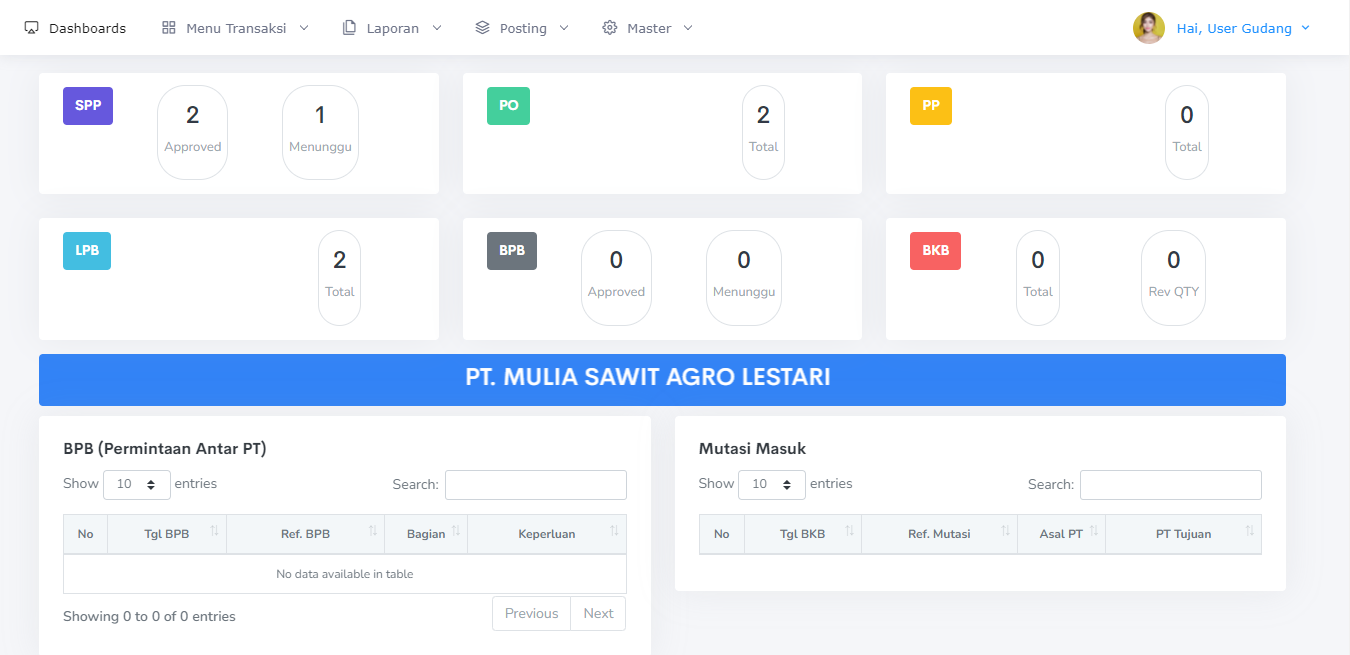
Task: Click the Previous pagination button
Action: click(x=531, y=613)
